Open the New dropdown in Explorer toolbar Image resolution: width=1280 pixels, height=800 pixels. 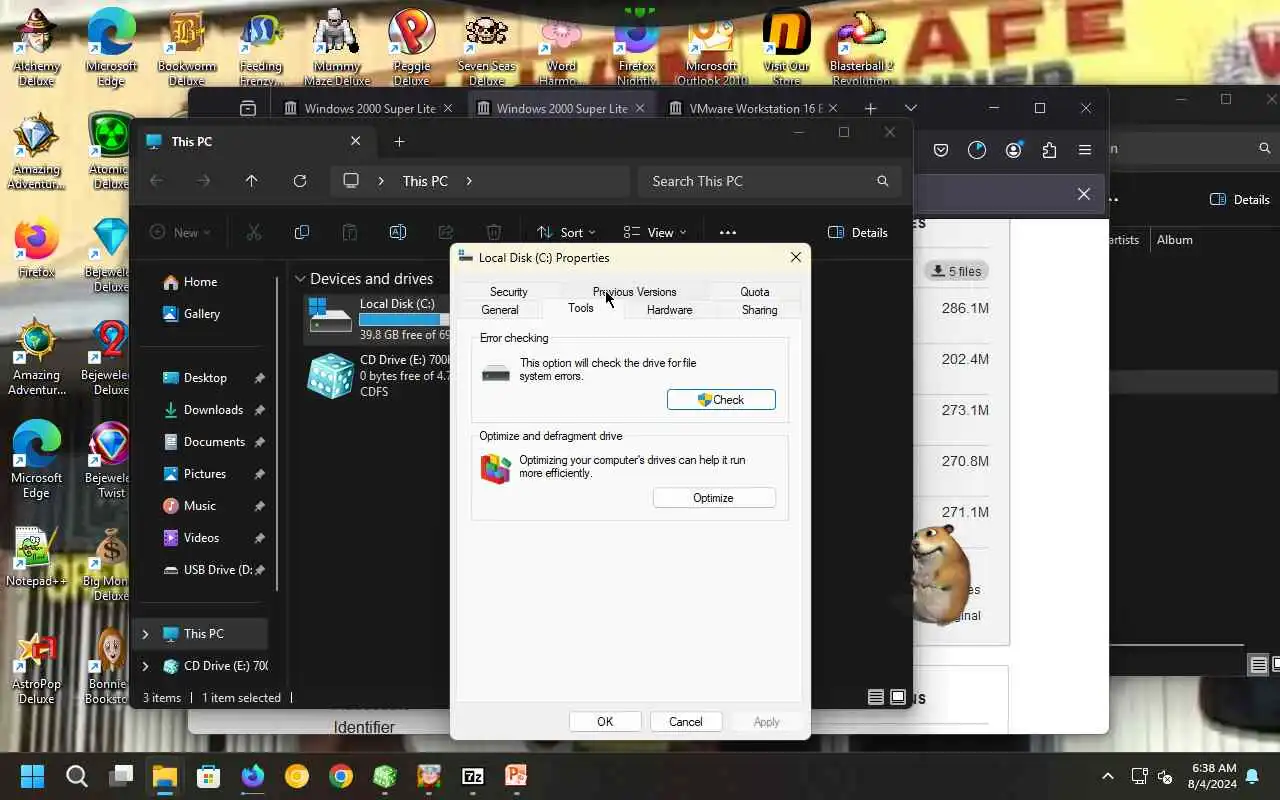pos(180,232)
